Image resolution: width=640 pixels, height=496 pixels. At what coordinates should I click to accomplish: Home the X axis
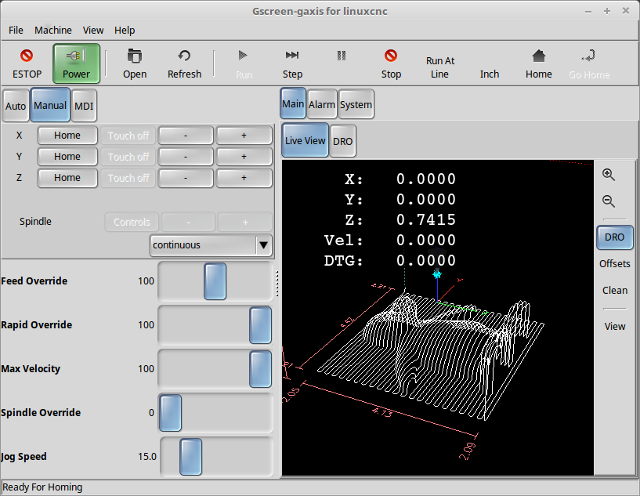67,135
